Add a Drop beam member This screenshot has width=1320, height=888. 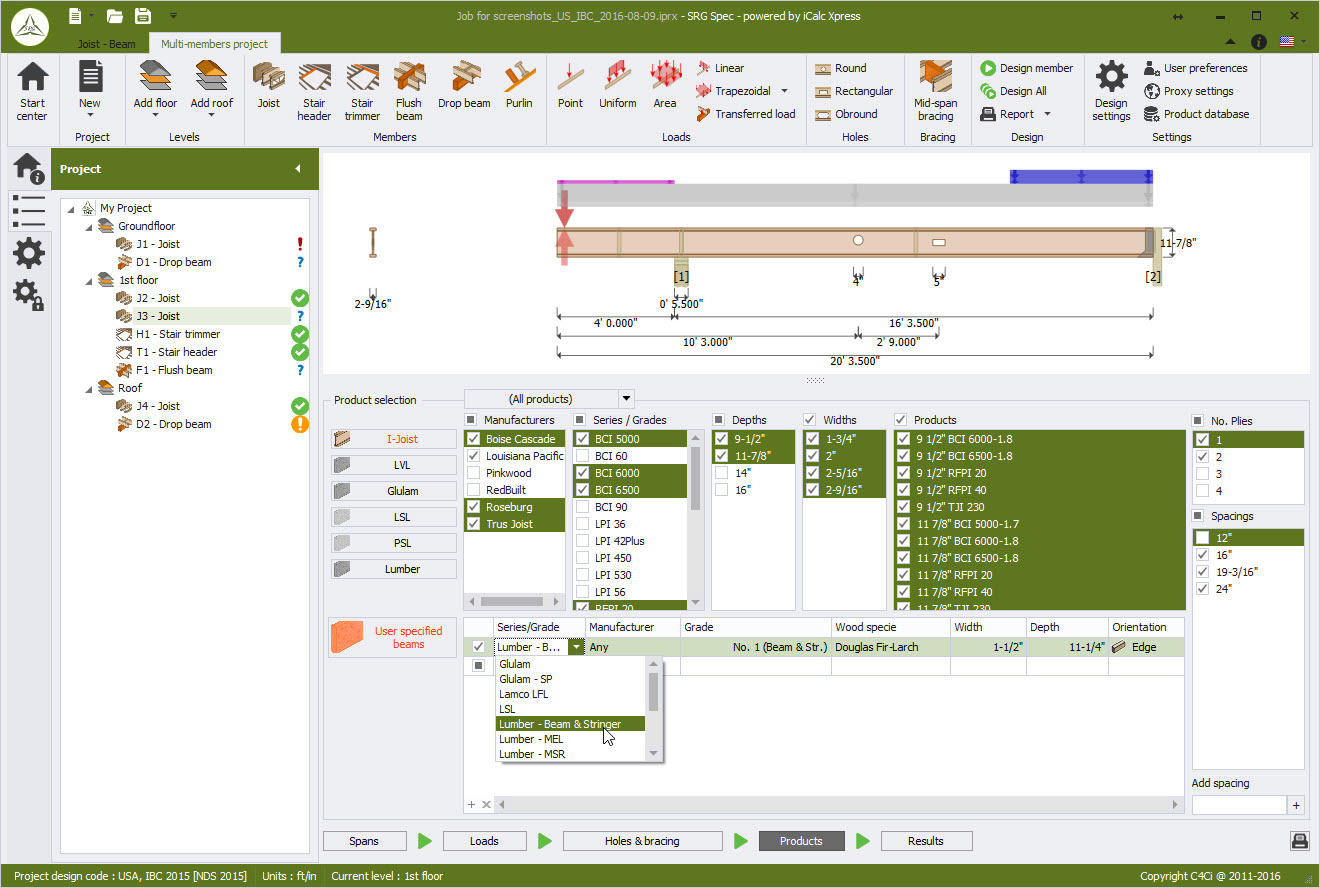coord(464,86)
